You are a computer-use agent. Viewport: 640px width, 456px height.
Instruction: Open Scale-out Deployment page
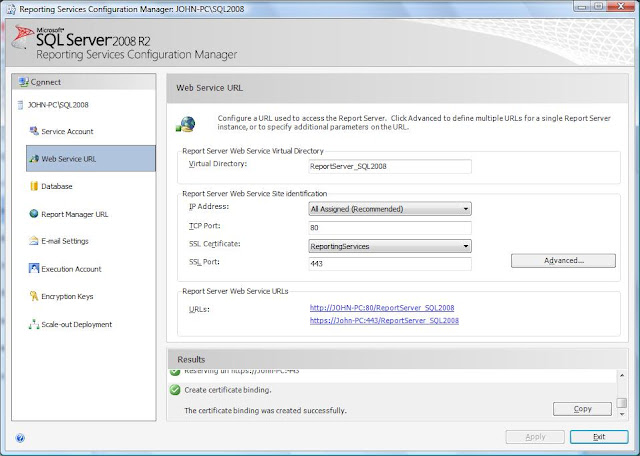tap(76, 325)
